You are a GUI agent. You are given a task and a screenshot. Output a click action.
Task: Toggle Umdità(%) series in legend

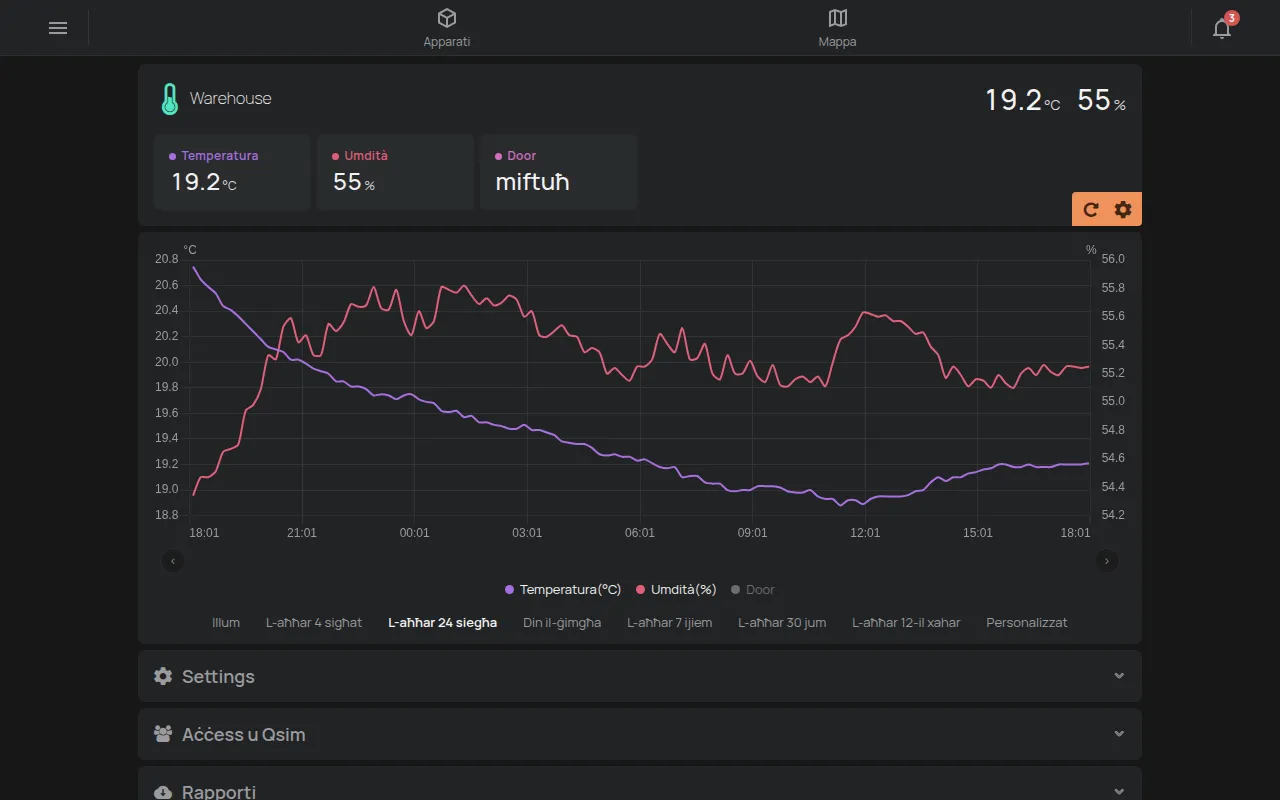tap(676, 590)
